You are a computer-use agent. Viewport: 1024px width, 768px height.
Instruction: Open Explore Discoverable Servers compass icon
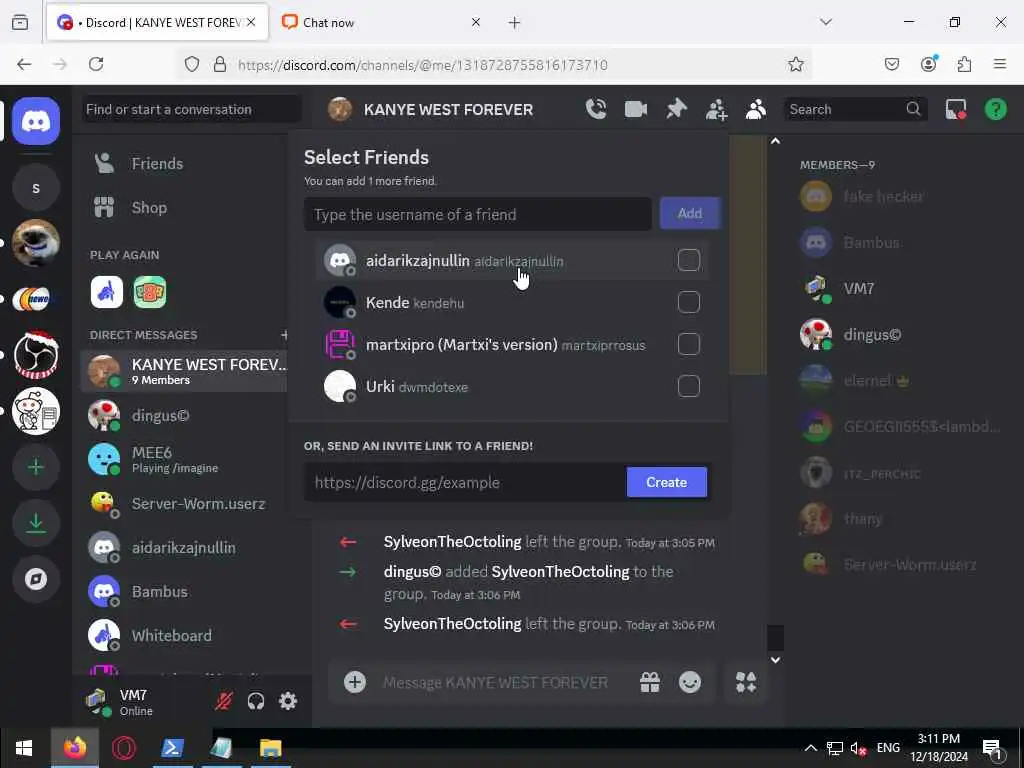click(36, 579)
